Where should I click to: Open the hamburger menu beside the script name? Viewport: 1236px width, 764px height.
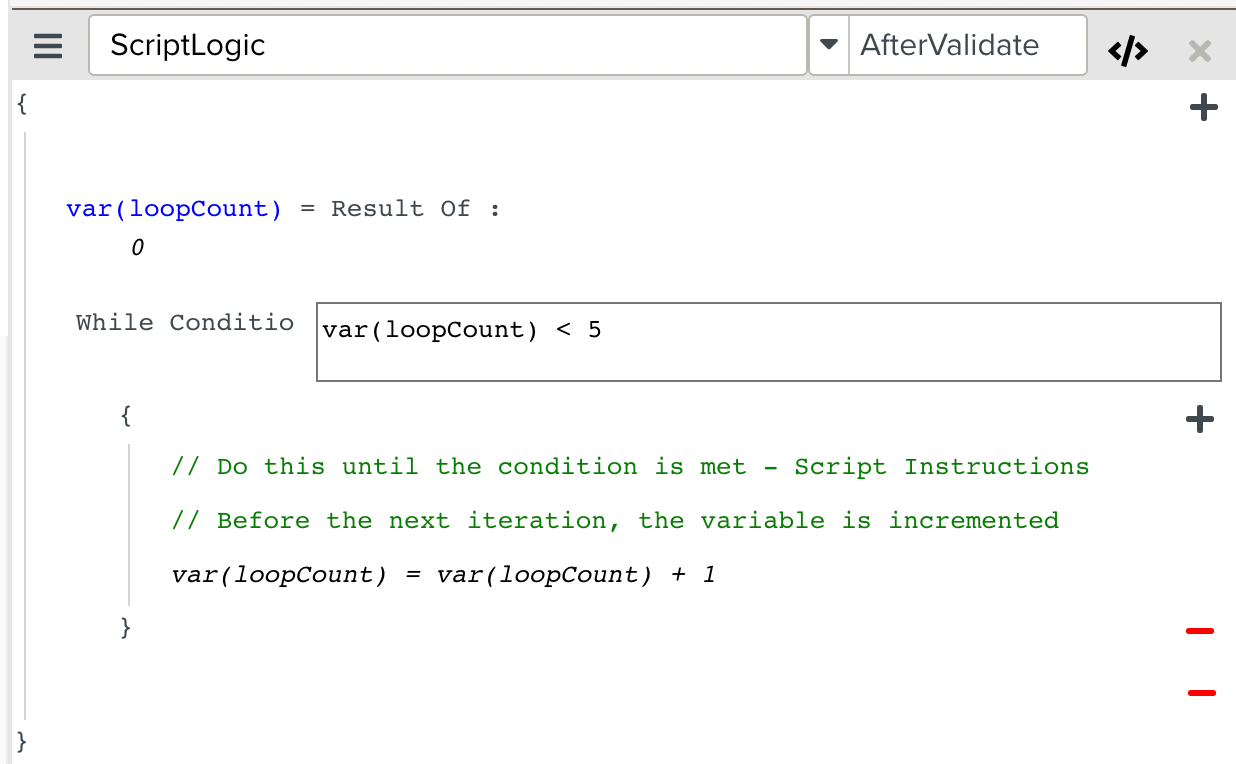(47, 46)
